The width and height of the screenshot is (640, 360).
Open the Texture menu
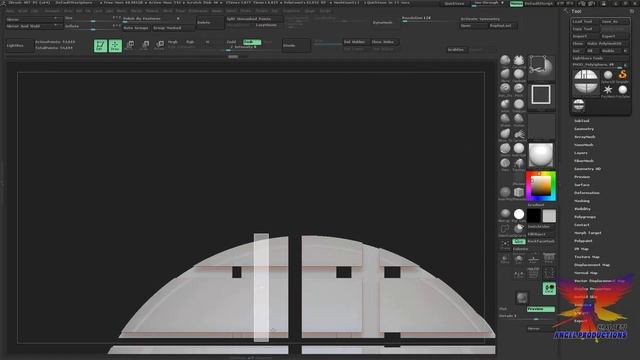pyautogui.click(x=261, y=11)
